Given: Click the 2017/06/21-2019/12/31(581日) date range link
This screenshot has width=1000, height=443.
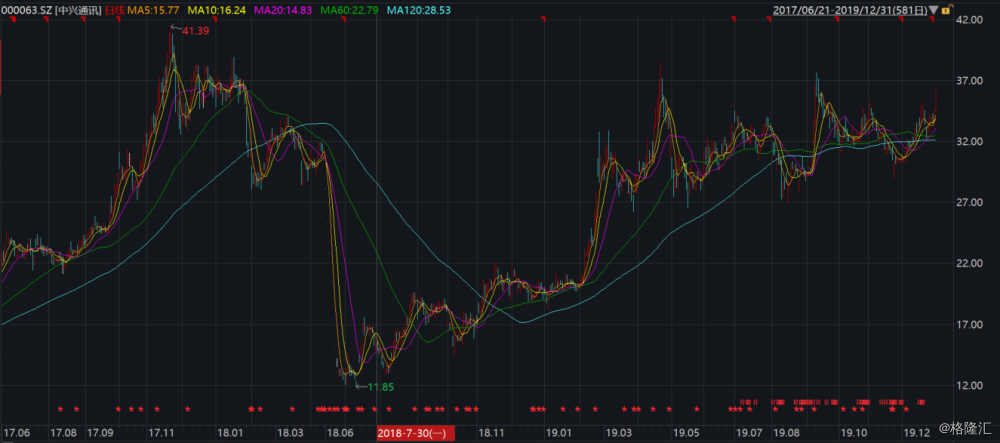Looking at the screenshot, I should 849,11.
